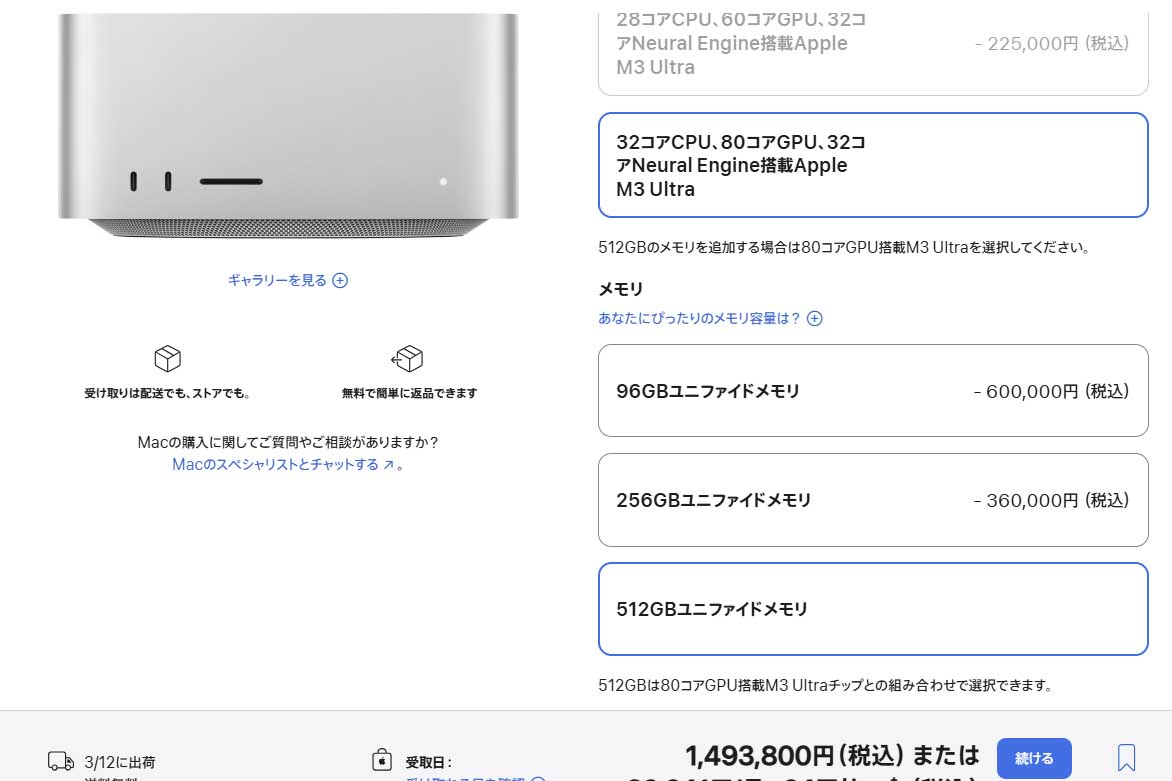Select the 28コアCPU、60コアGPU M3 Ultra option
This screenshot has height=781, width=1172.
coord(873,48)
